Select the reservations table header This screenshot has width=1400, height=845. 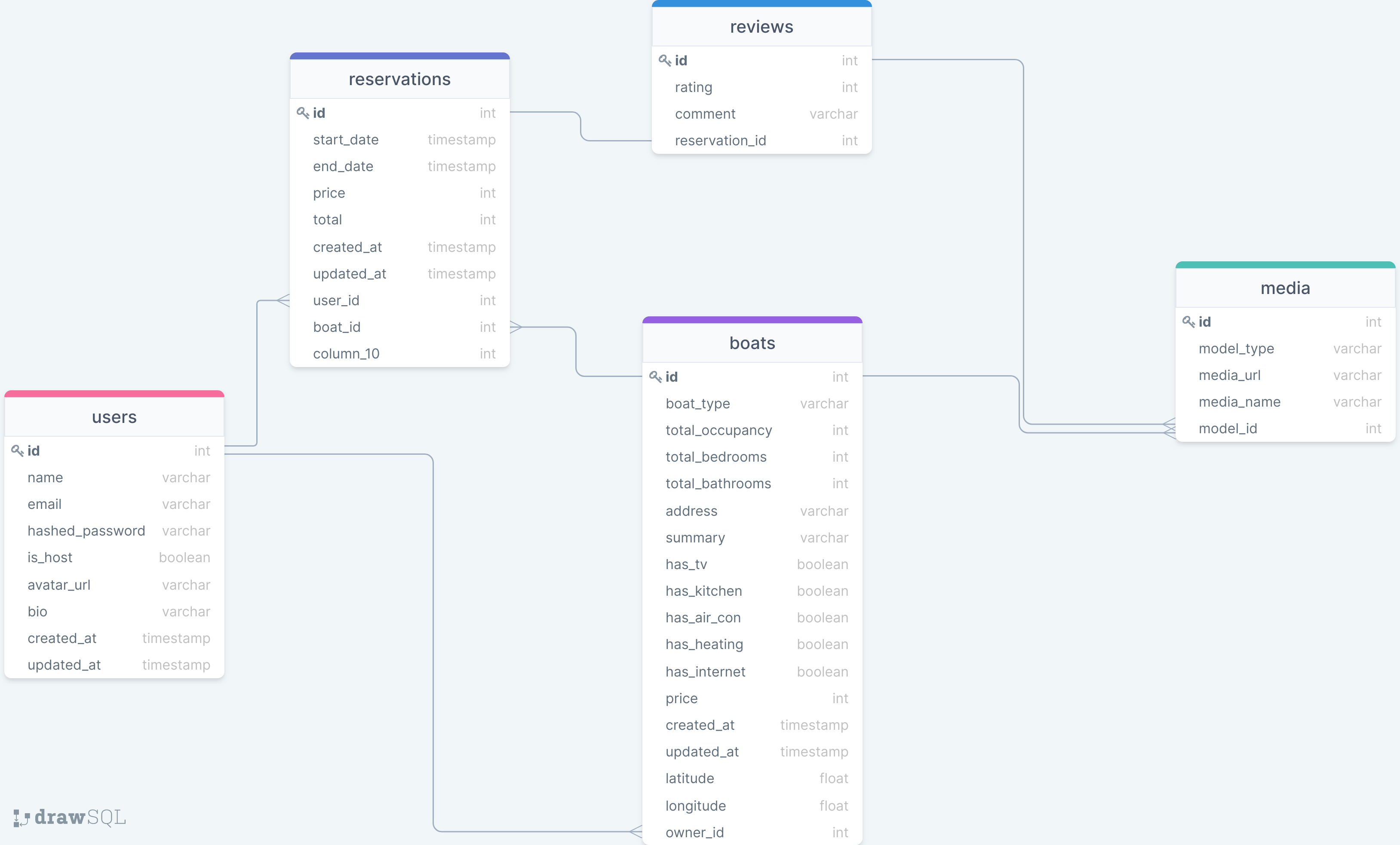pyautogui.click(x=399, y=80)
